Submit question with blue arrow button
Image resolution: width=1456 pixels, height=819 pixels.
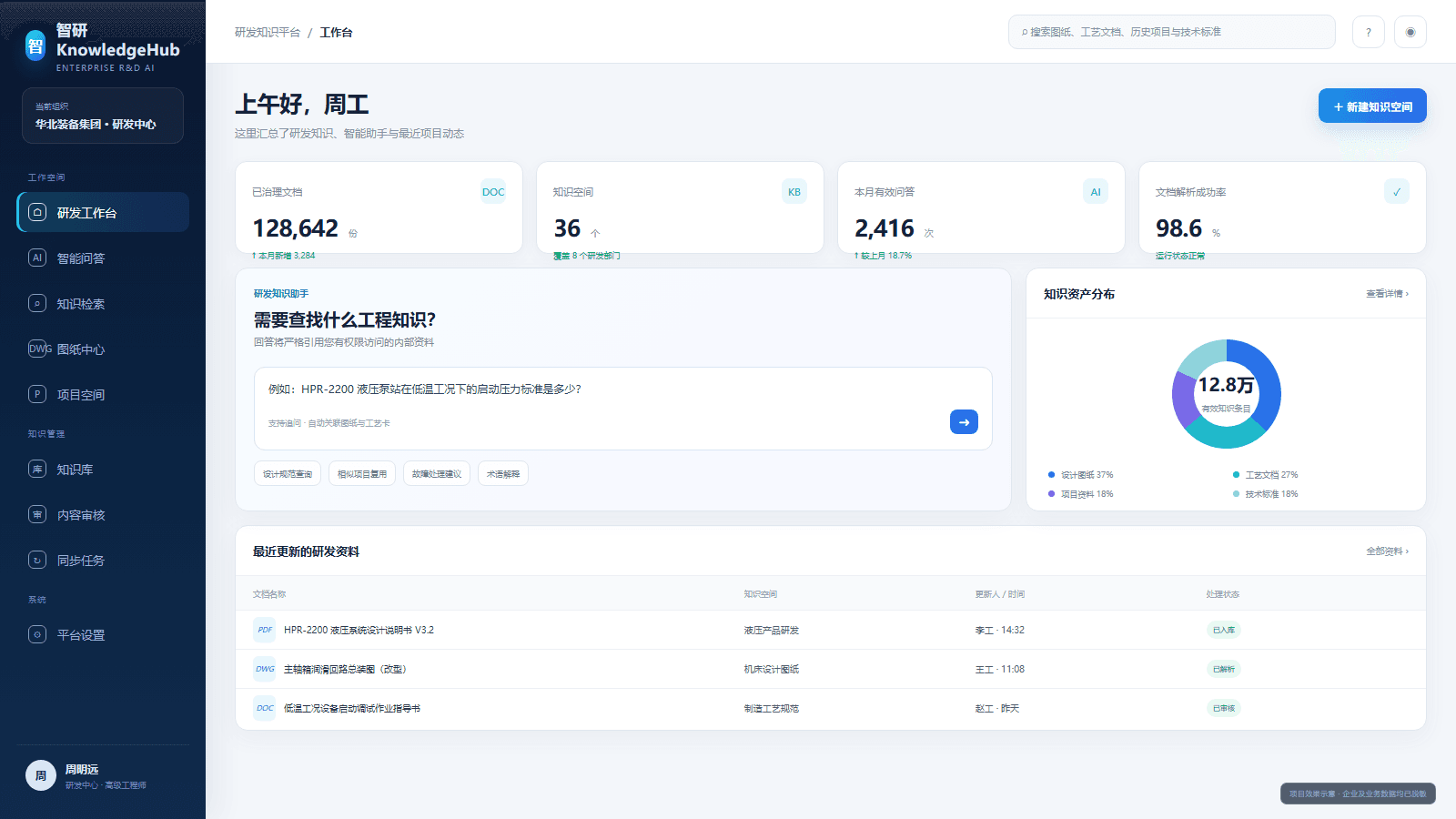pos(964,422)
